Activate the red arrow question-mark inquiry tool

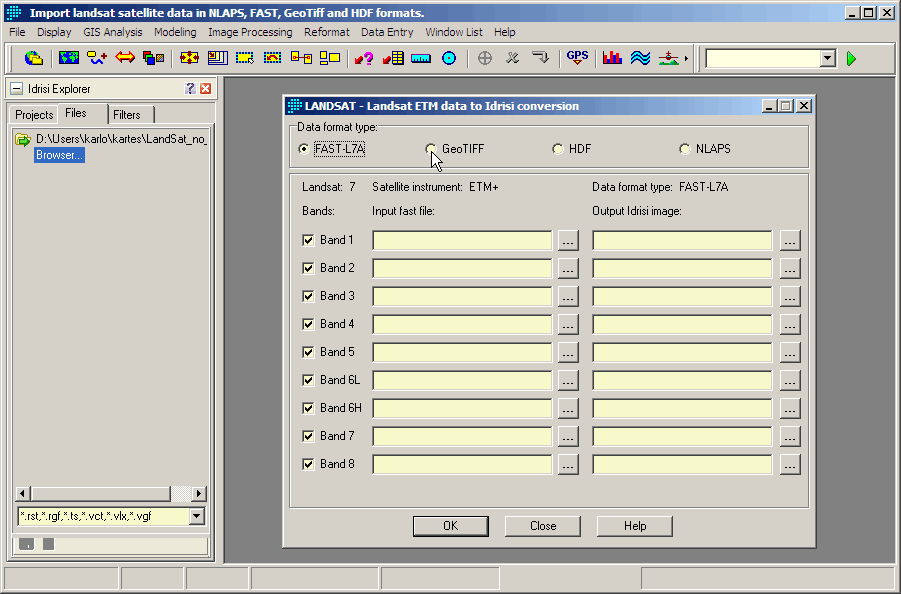(364, 58)
